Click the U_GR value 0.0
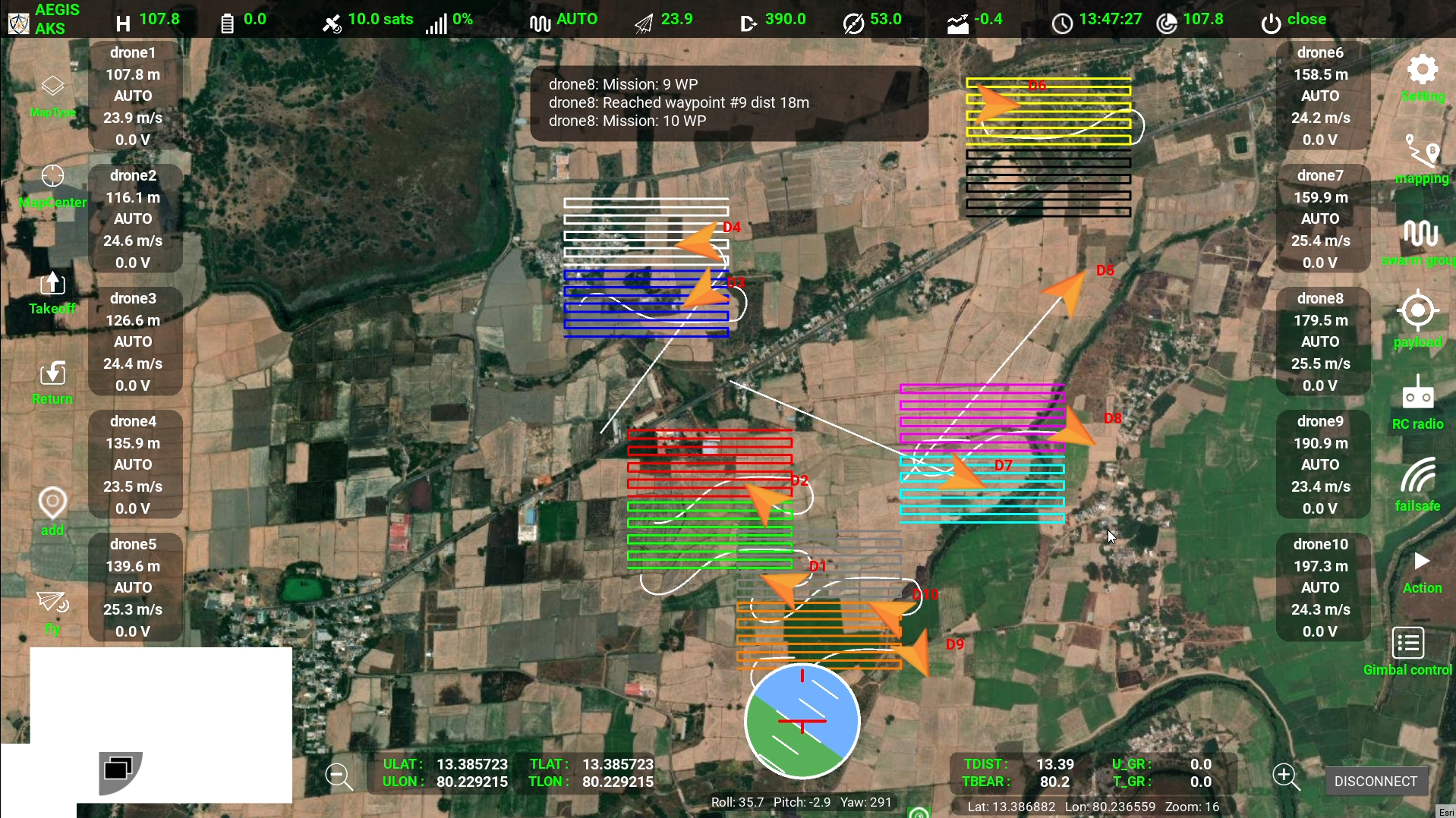This screenshot has height=818, width=1456. [x=1201, y=764]
